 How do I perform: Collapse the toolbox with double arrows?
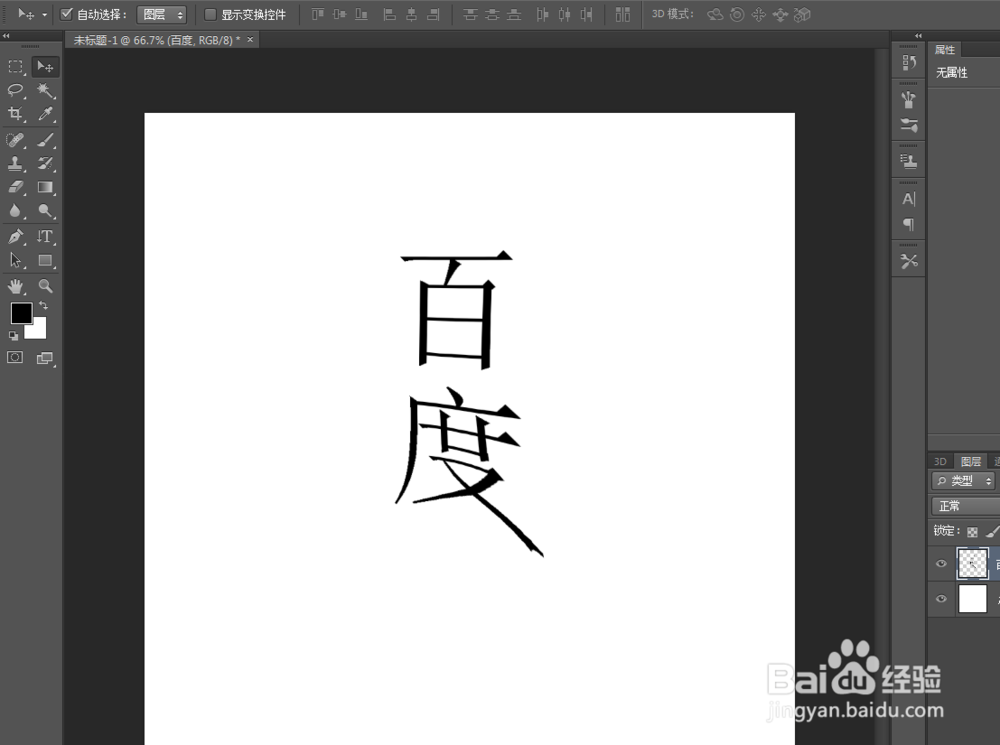pos(6,36)
